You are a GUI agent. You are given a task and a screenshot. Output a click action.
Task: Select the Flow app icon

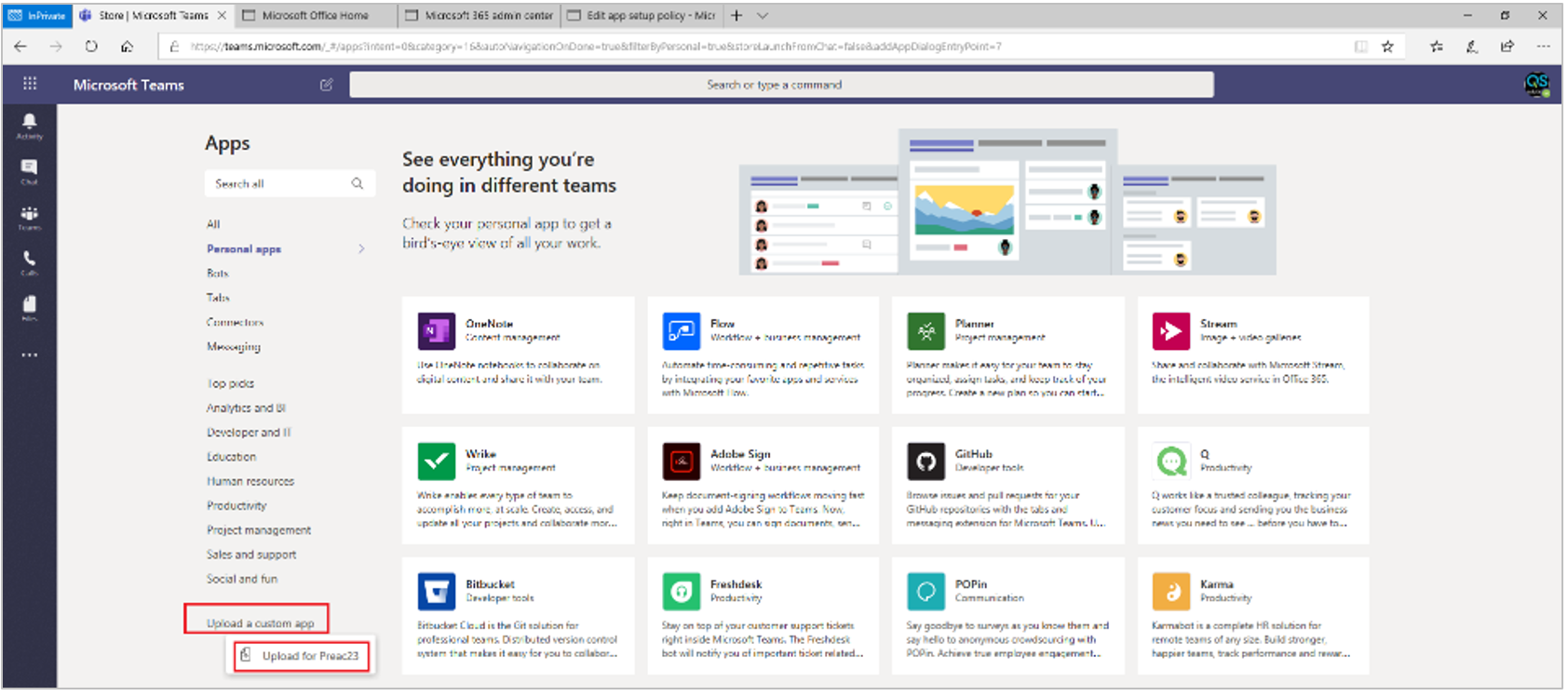682,331
